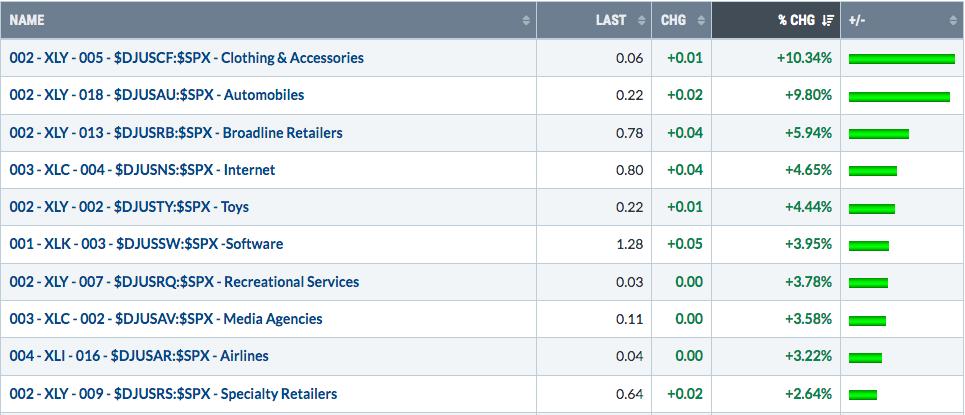
Task: Click the CHG column sort arrows icon
Action: (x=700, y=20)
